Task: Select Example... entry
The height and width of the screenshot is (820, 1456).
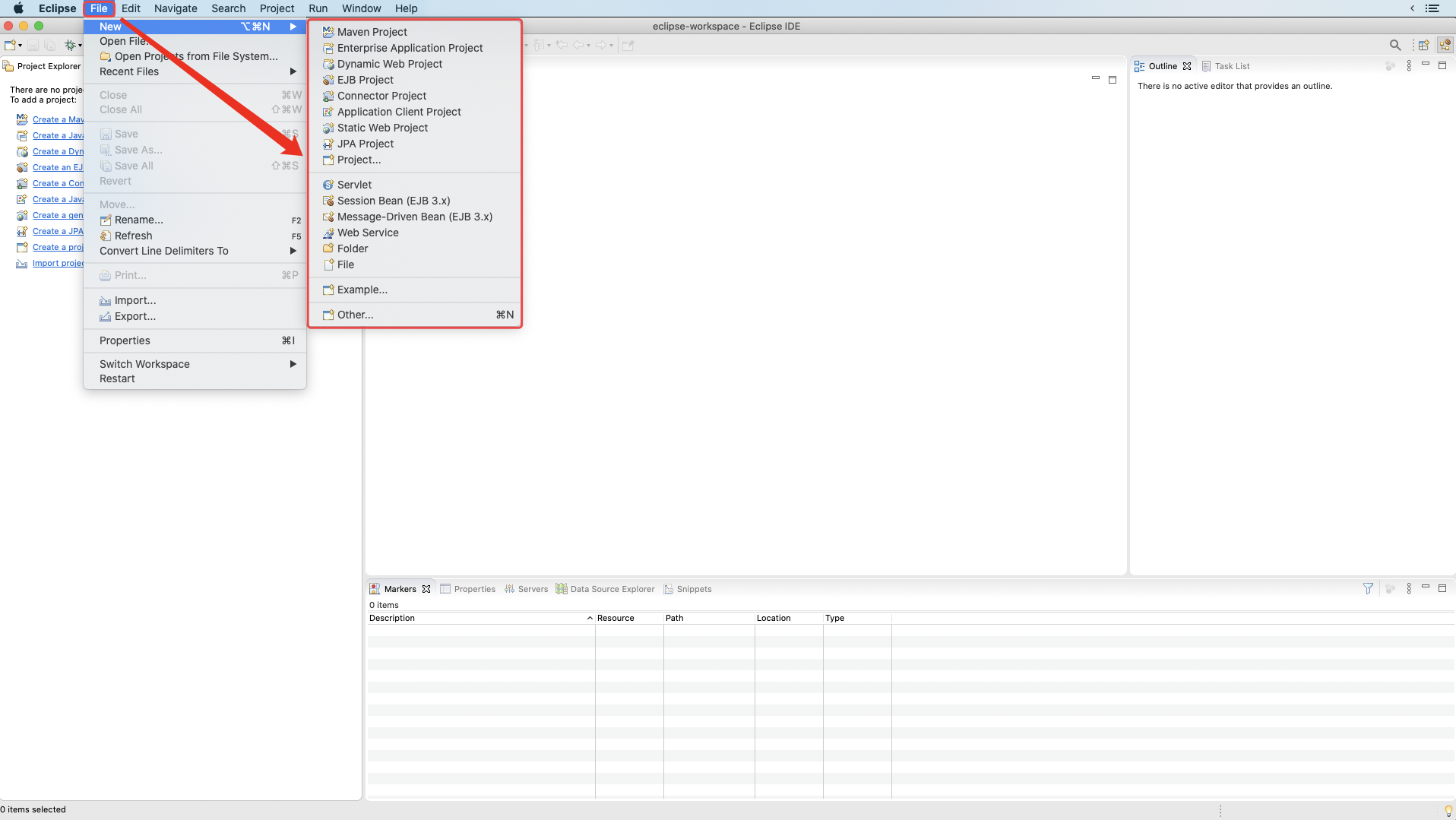Action: click(x=415, y=290)
